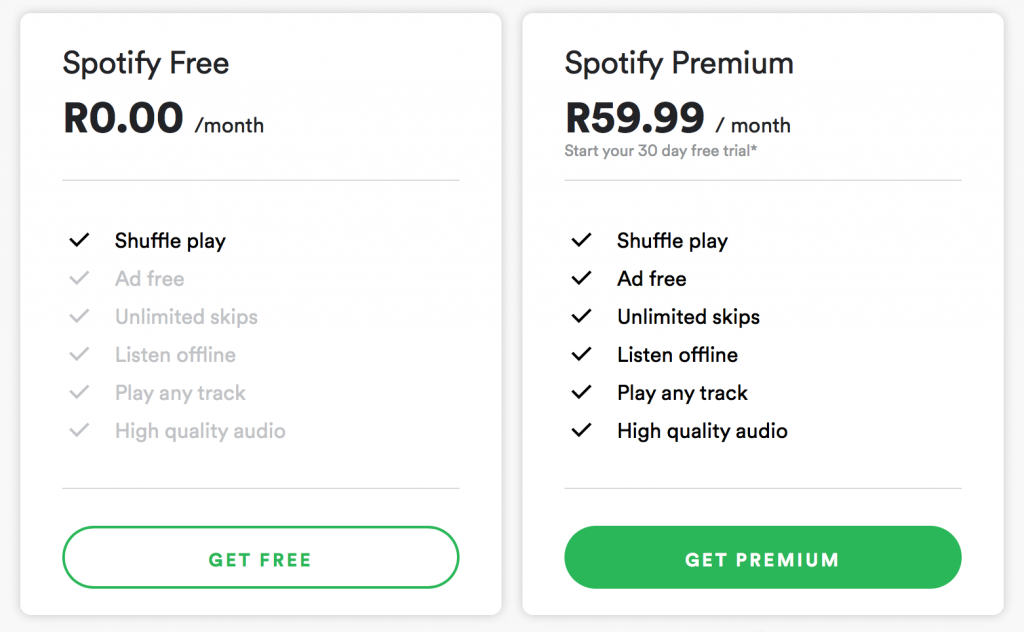Click 'Shuffle play' text in Premium plan
Image resolution: width=1024 pixels, height=632 pixels.
(x=672, y=241)
